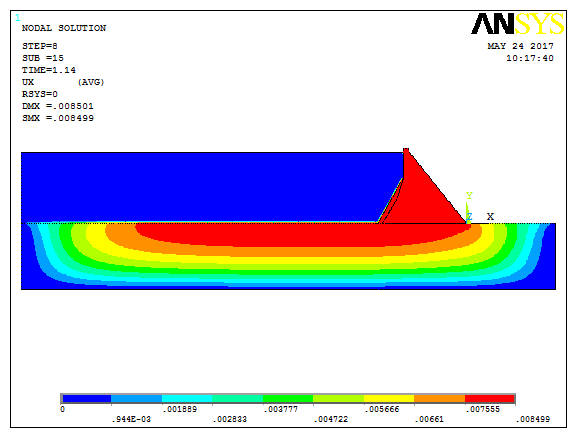
Task: Select the green legend color band
Action: (288, 399)
